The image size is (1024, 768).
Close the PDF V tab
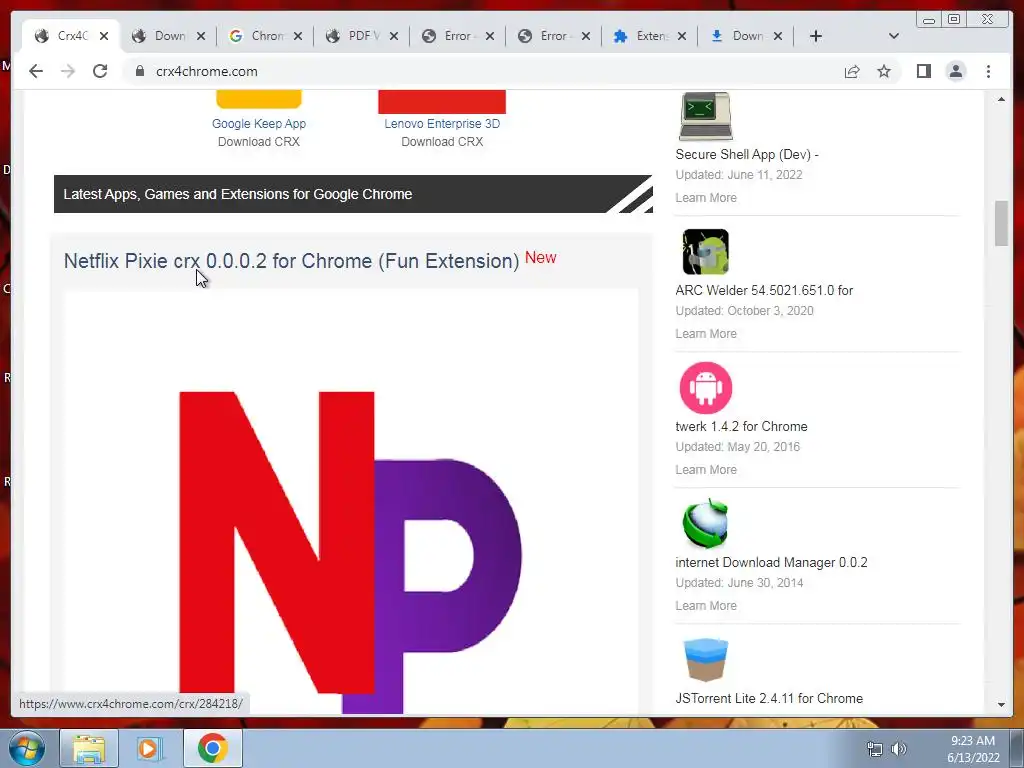coord(394,36)
